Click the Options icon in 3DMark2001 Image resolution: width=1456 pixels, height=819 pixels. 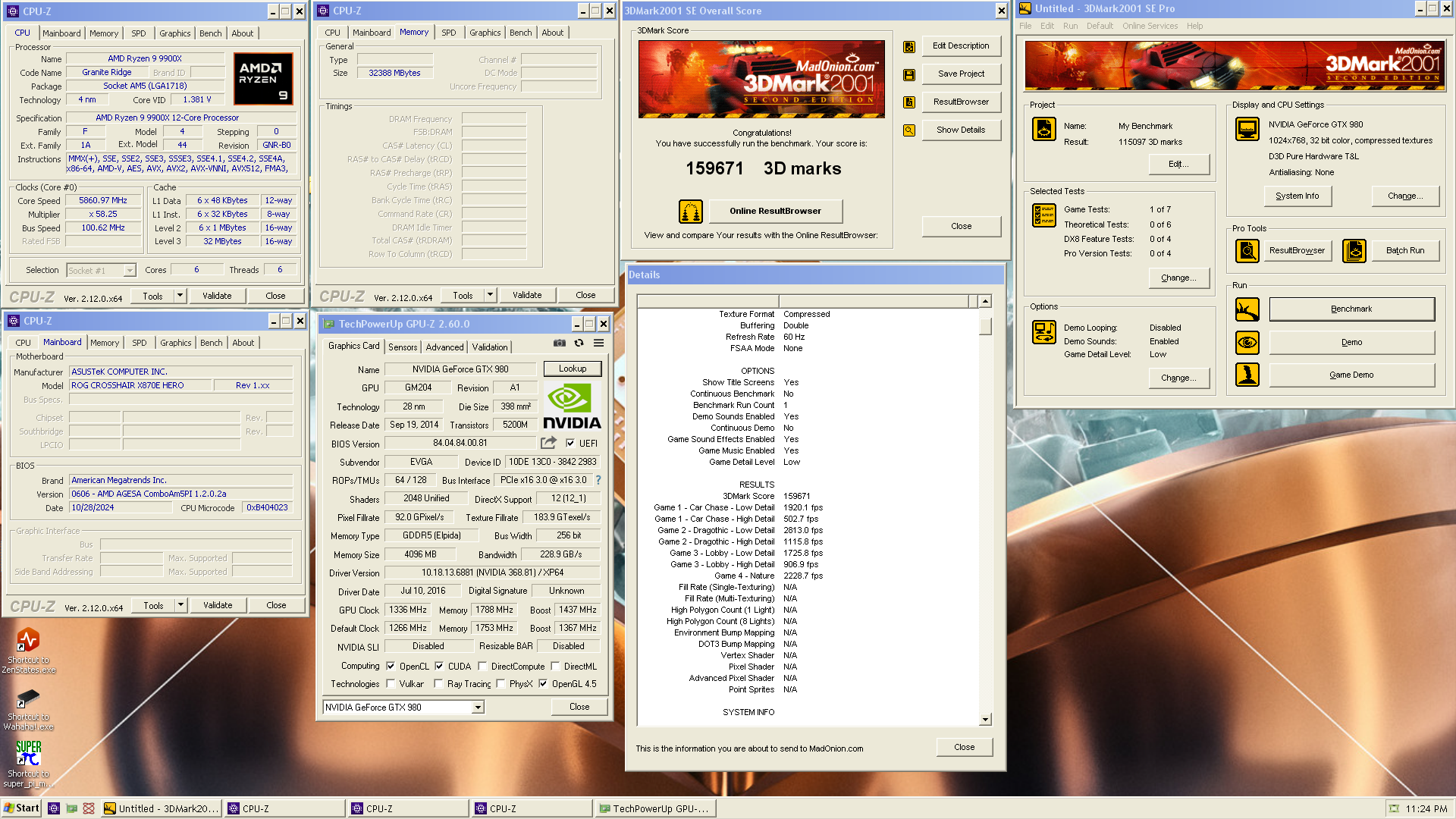coord(1044,332)
